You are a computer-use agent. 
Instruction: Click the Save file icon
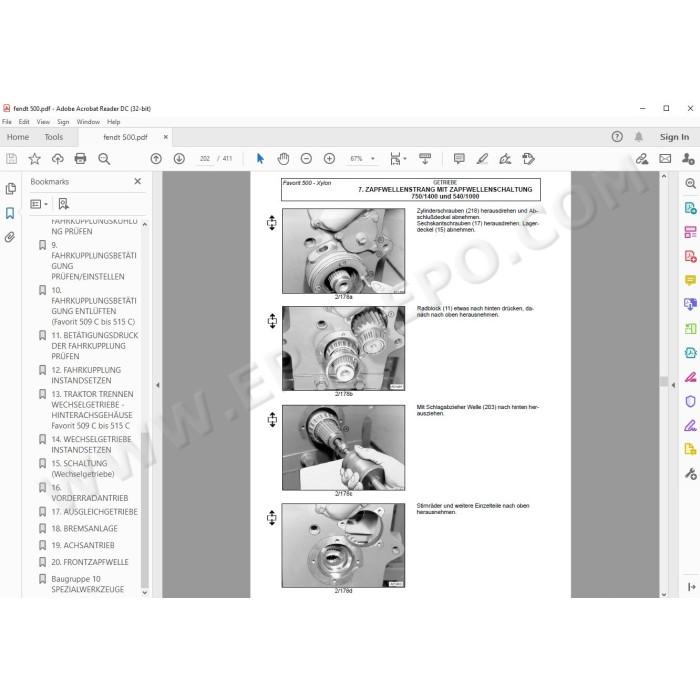[x=11, y=158]
